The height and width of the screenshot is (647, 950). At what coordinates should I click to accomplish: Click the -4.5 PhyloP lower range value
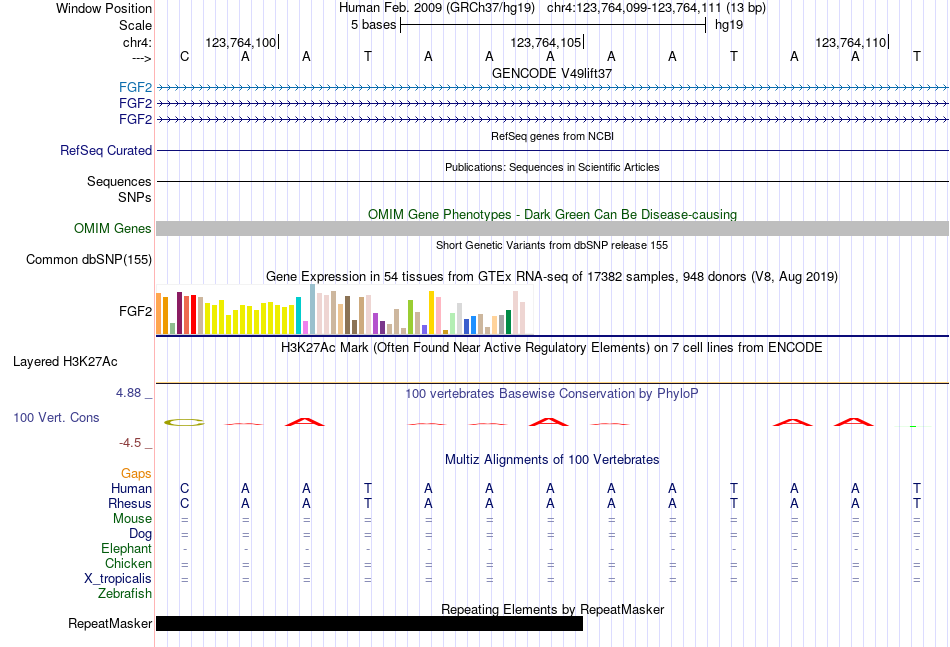pyautogui.click(x=130, y=443)
